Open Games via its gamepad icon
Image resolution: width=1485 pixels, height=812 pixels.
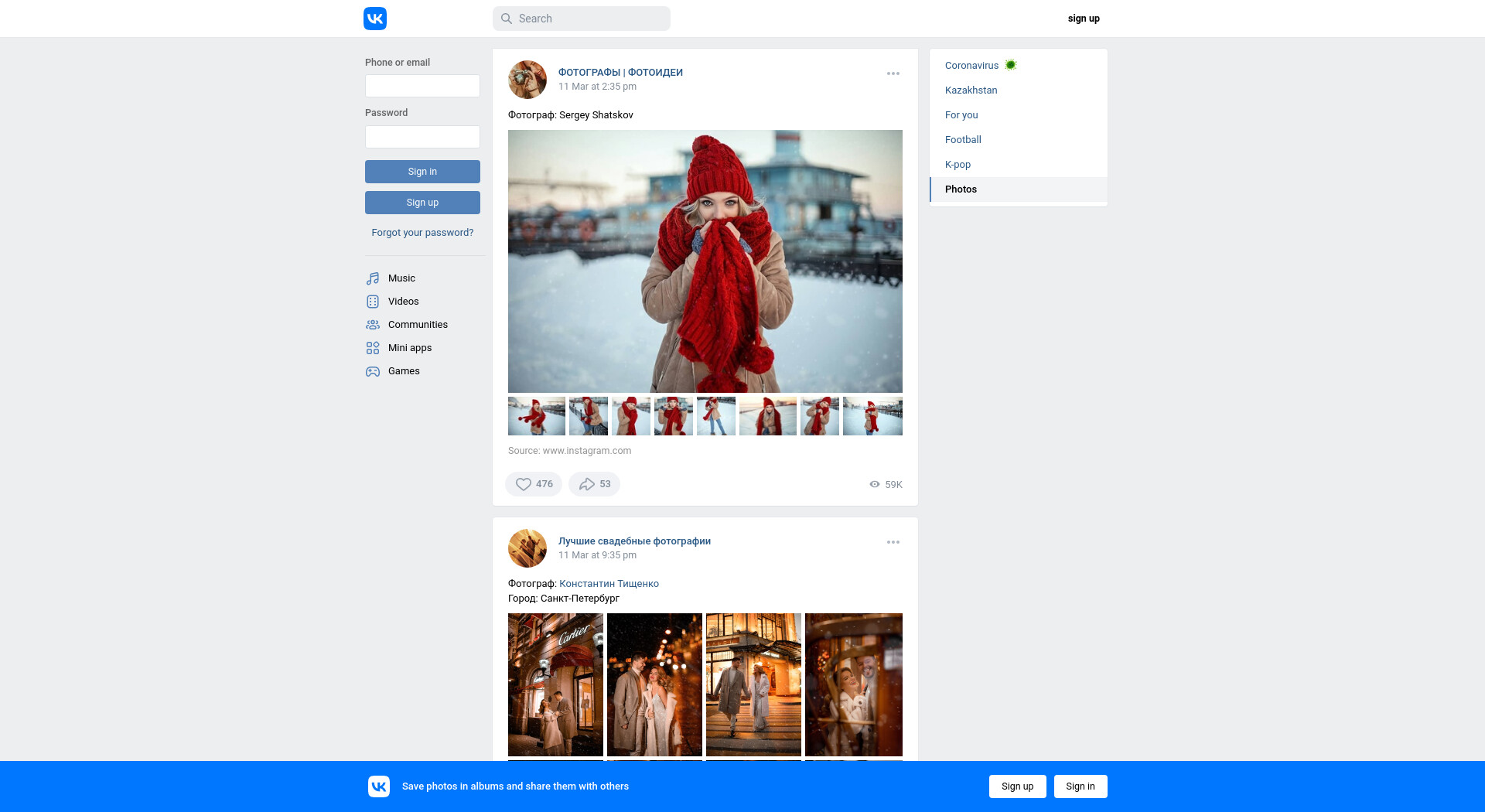coord(373,371)
